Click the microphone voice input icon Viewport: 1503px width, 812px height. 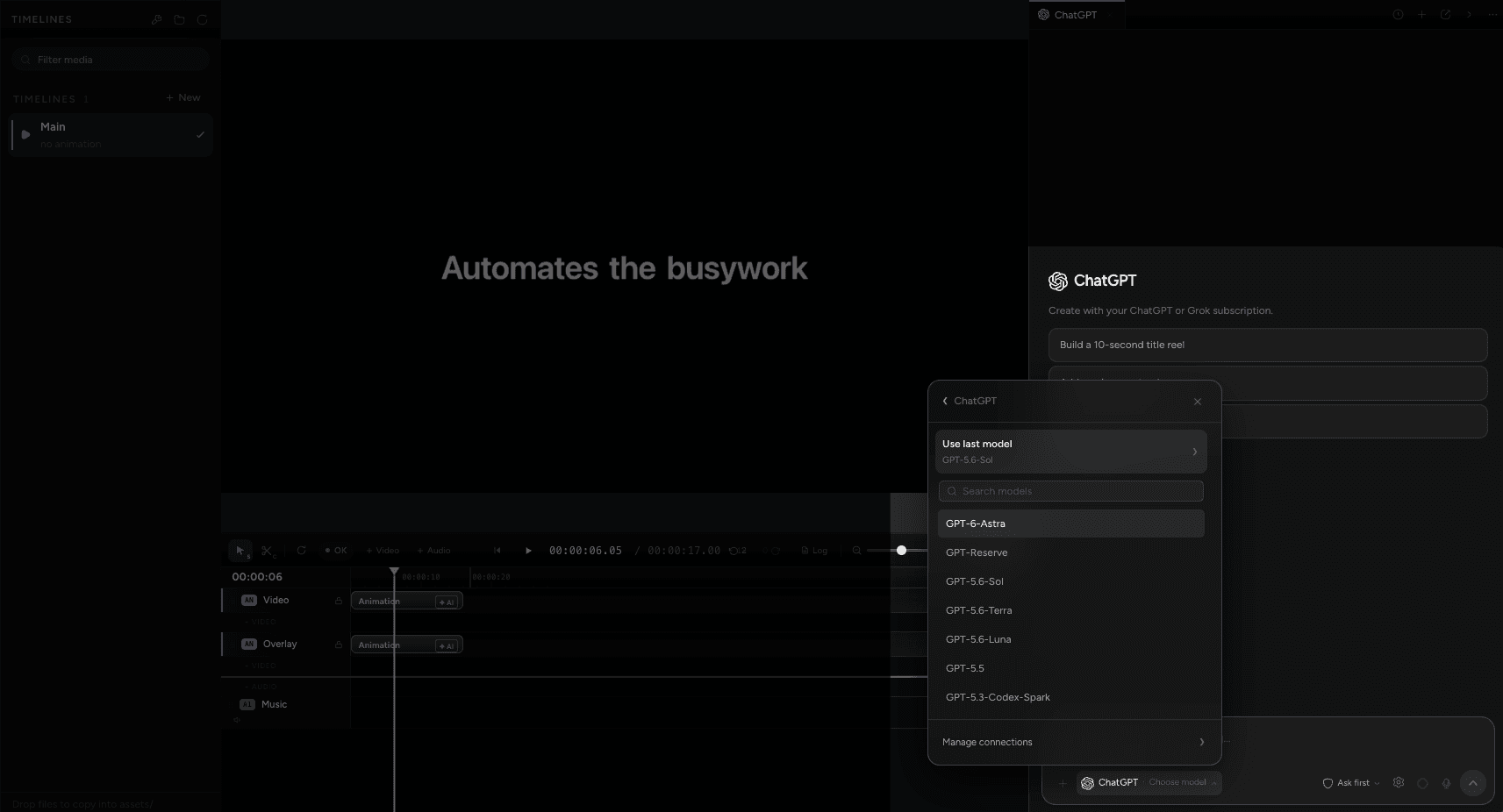coord(1446,784)
